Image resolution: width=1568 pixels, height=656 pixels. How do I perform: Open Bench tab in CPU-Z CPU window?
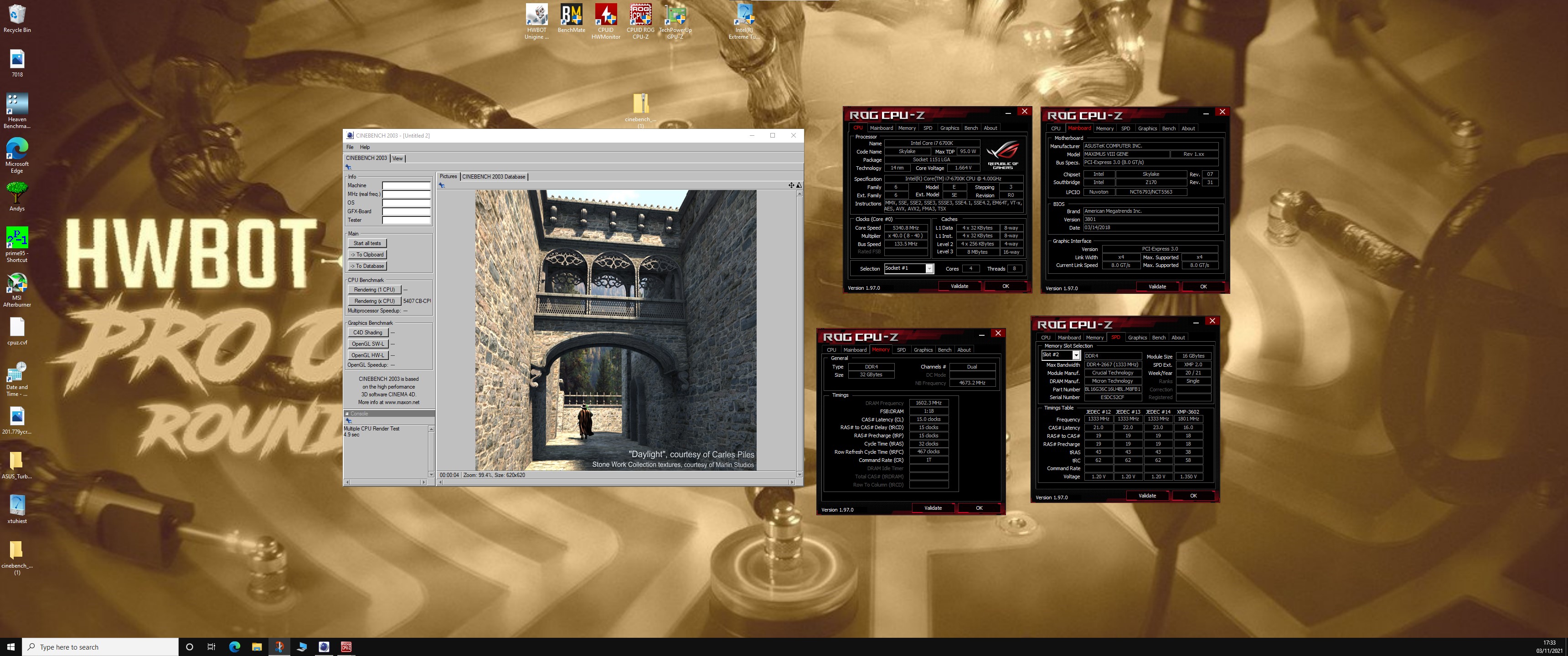971,128
